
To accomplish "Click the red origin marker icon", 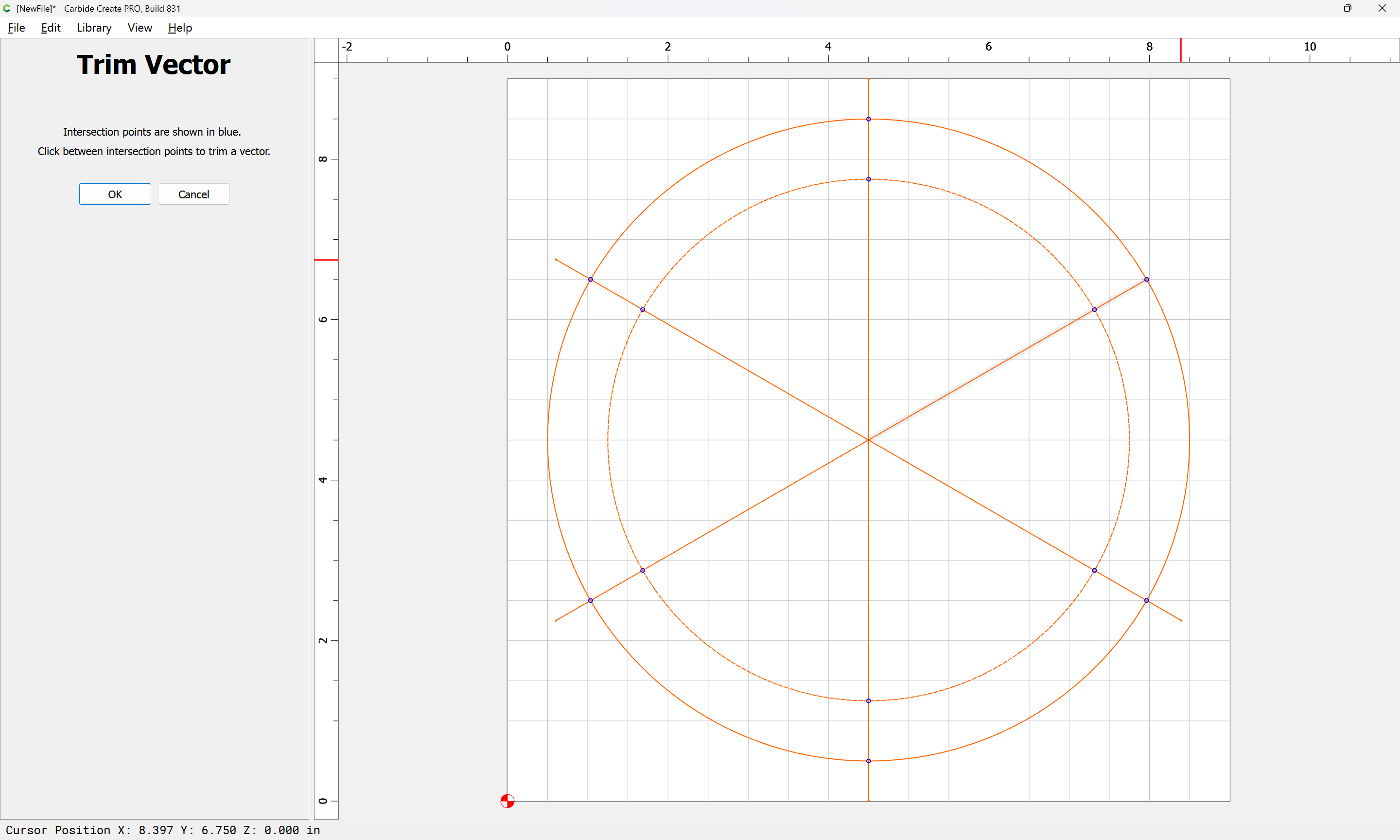I will (x=507, y=801).
